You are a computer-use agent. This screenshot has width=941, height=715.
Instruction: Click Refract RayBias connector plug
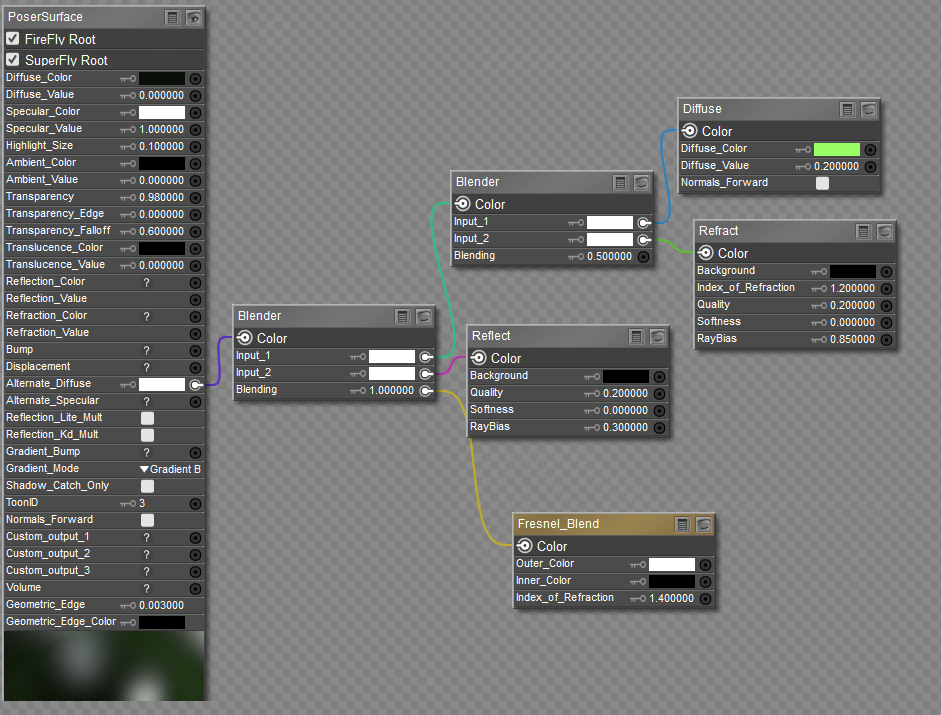886,340
